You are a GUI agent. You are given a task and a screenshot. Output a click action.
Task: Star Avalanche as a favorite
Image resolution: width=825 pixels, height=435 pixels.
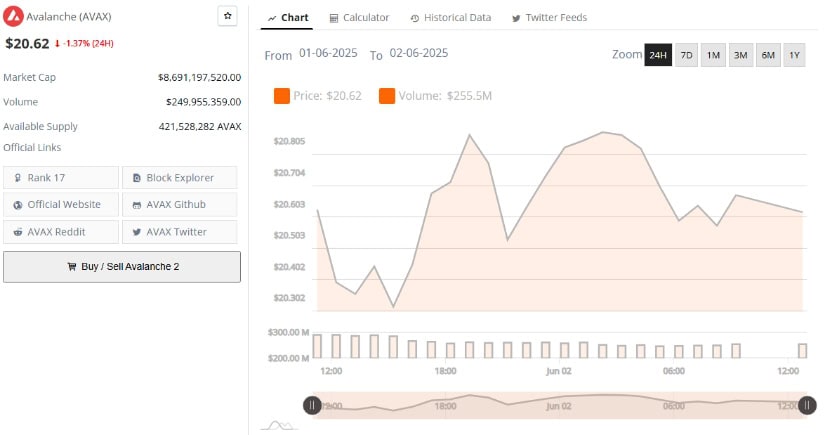(x=227, y=16)
